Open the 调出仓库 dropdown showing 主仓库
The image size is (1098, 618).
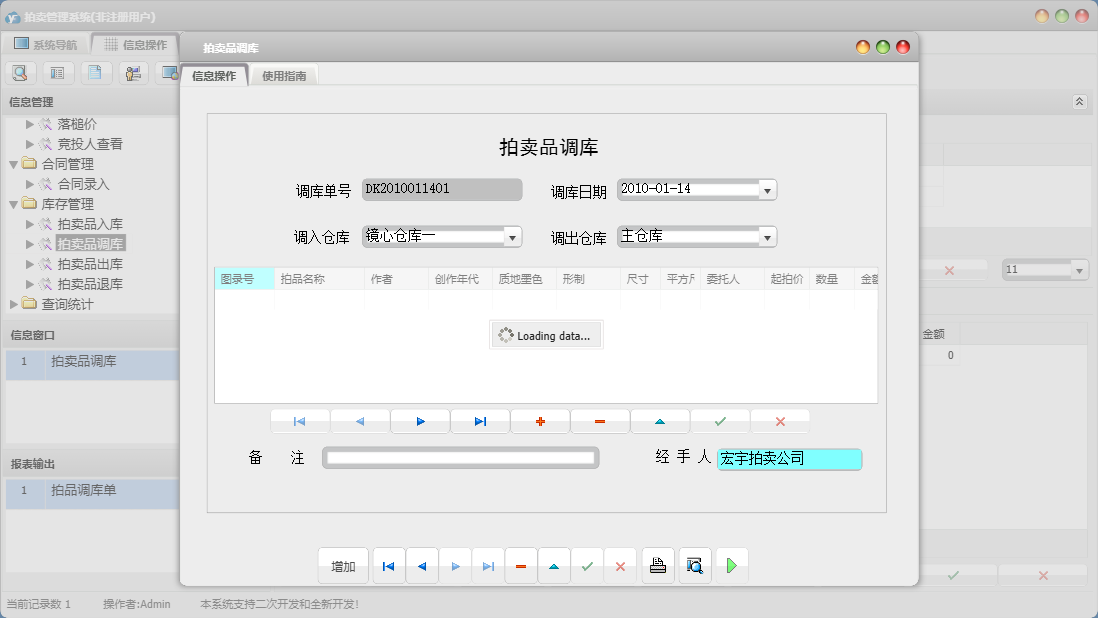[766, 237]
